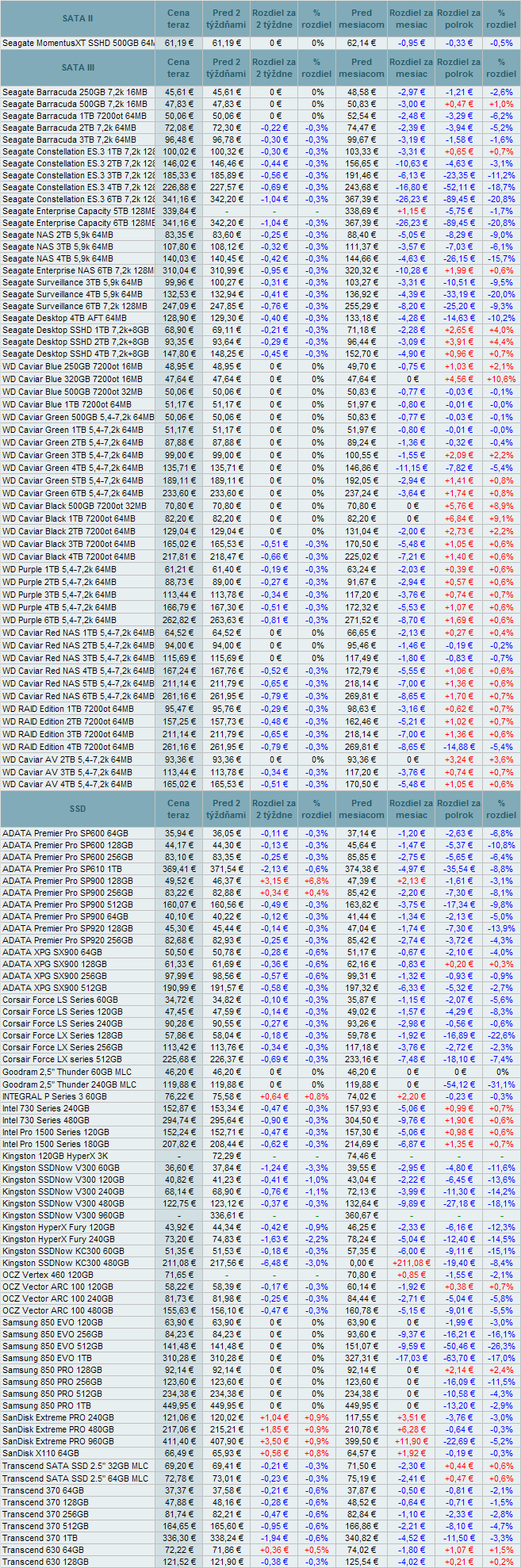Select WD Caviar AV 2TB row name
Screen dimensions: 521x1568
point(67,759)
